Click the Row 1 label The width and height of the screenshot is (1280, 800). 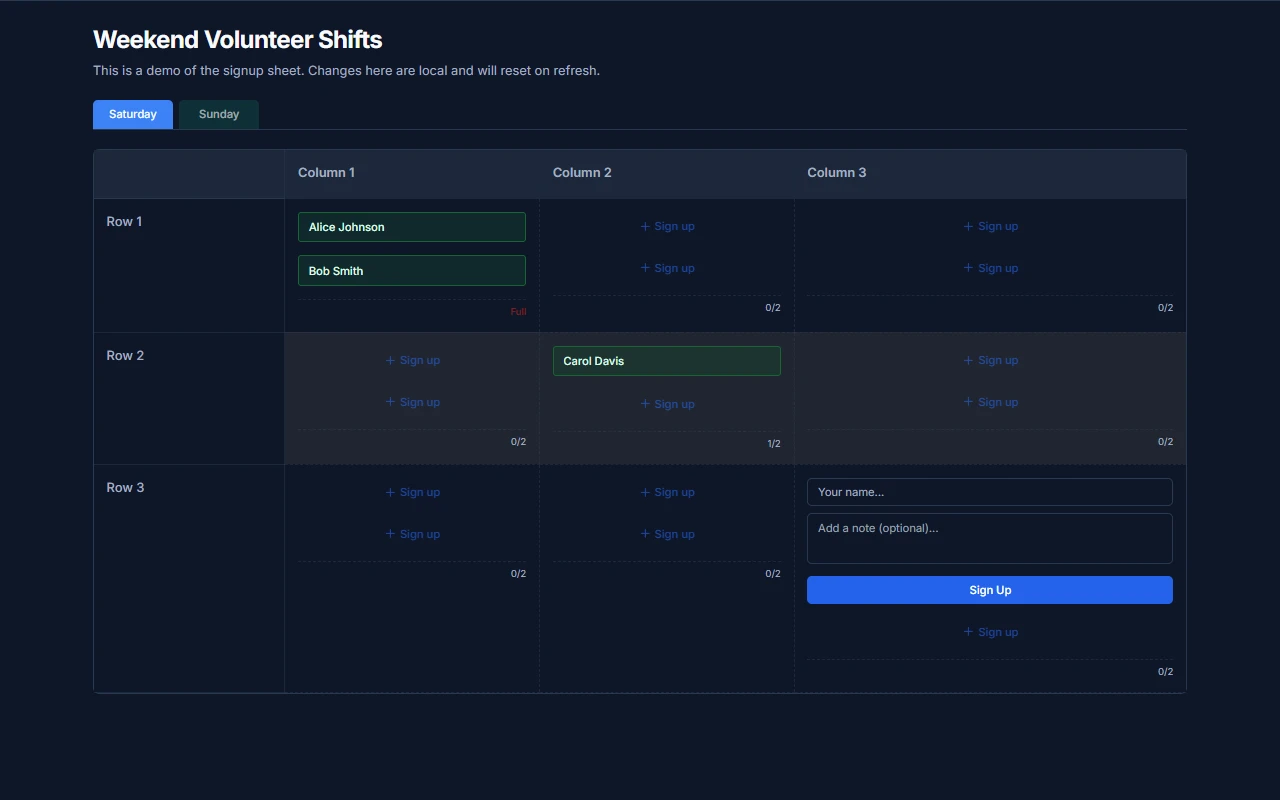(124, 222)
